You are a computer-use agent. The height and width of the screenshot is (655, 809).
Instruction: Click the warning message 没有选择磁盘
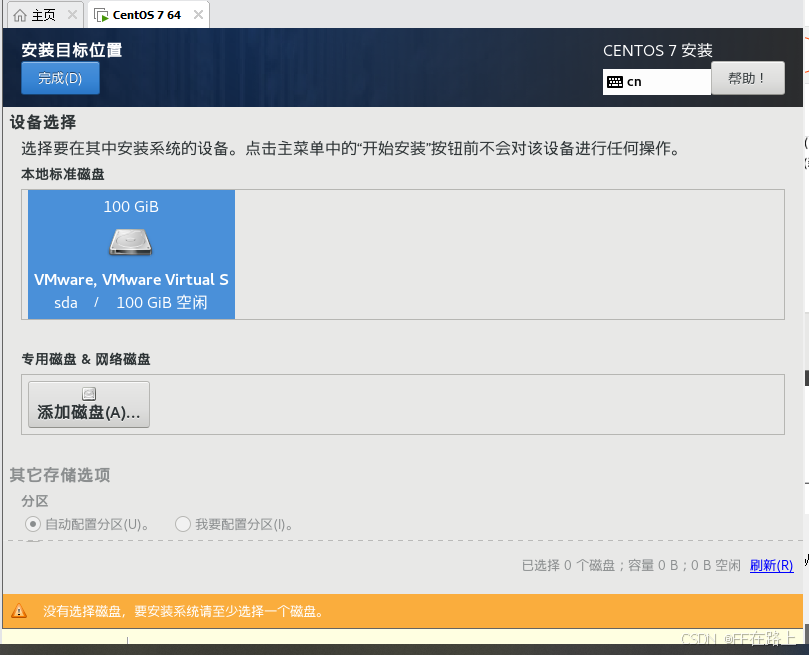click(184, 611)
